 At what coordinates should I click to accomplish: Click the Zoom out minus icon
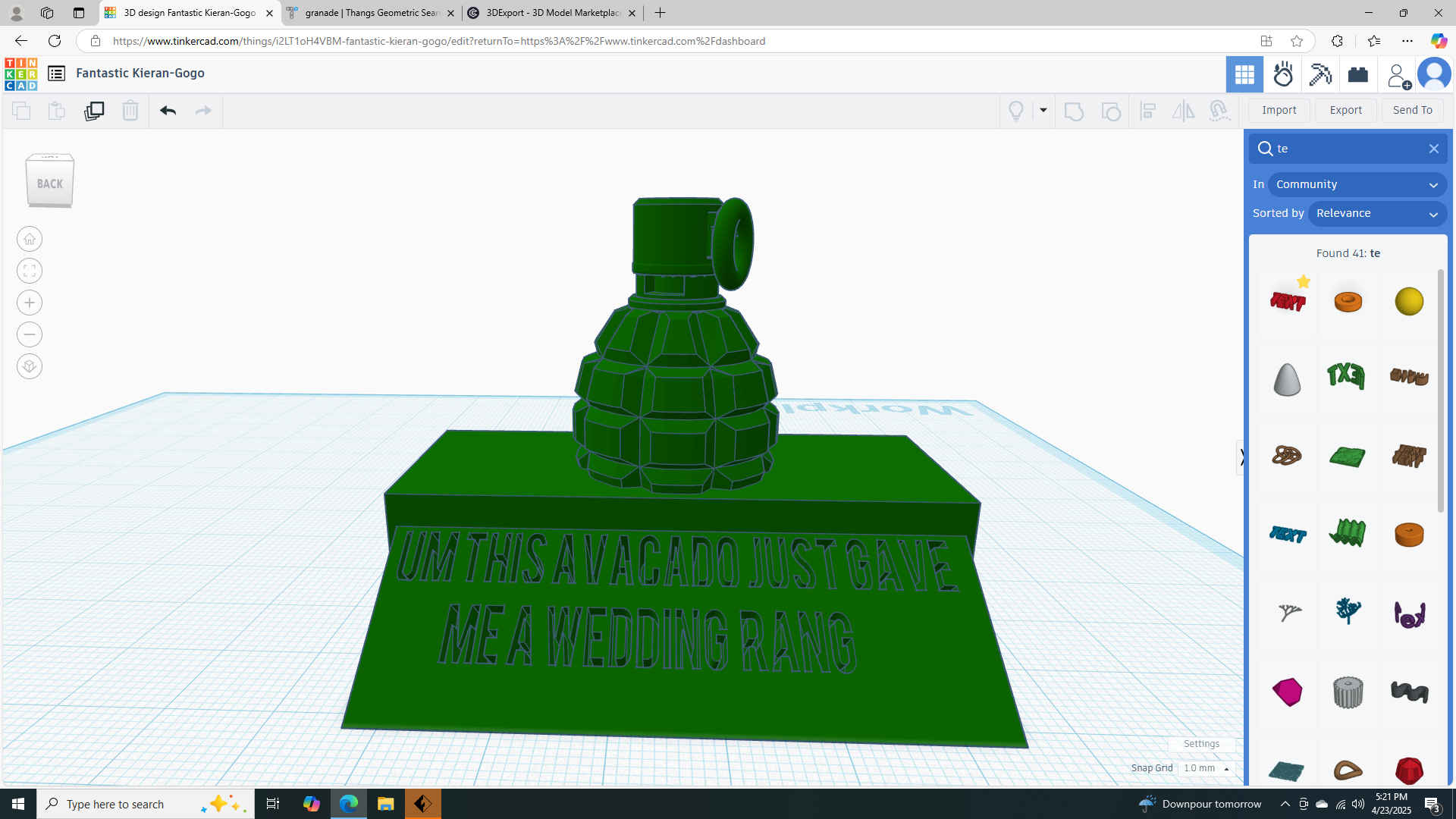coord(30,334)
